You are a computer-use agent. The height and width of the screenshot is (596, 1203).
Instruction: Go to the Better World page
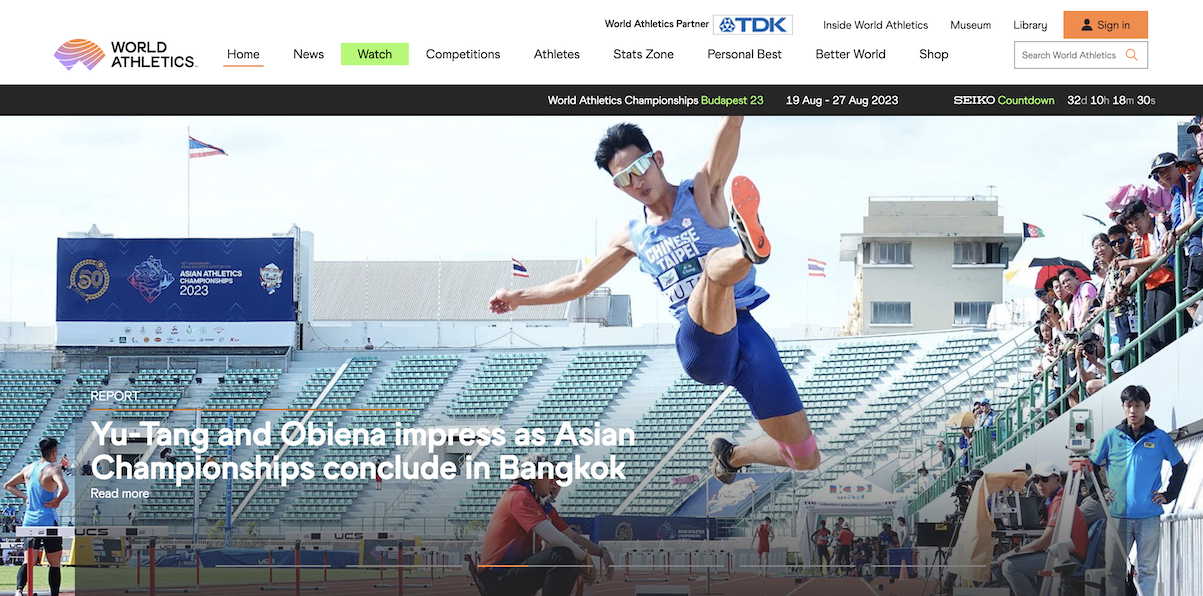tap(851, 54)
